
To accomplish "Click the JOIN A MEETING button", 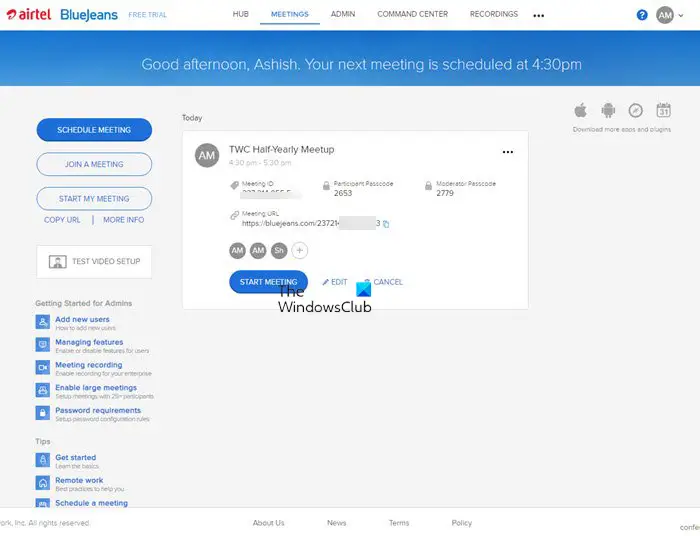I will (x=94, y=164).
